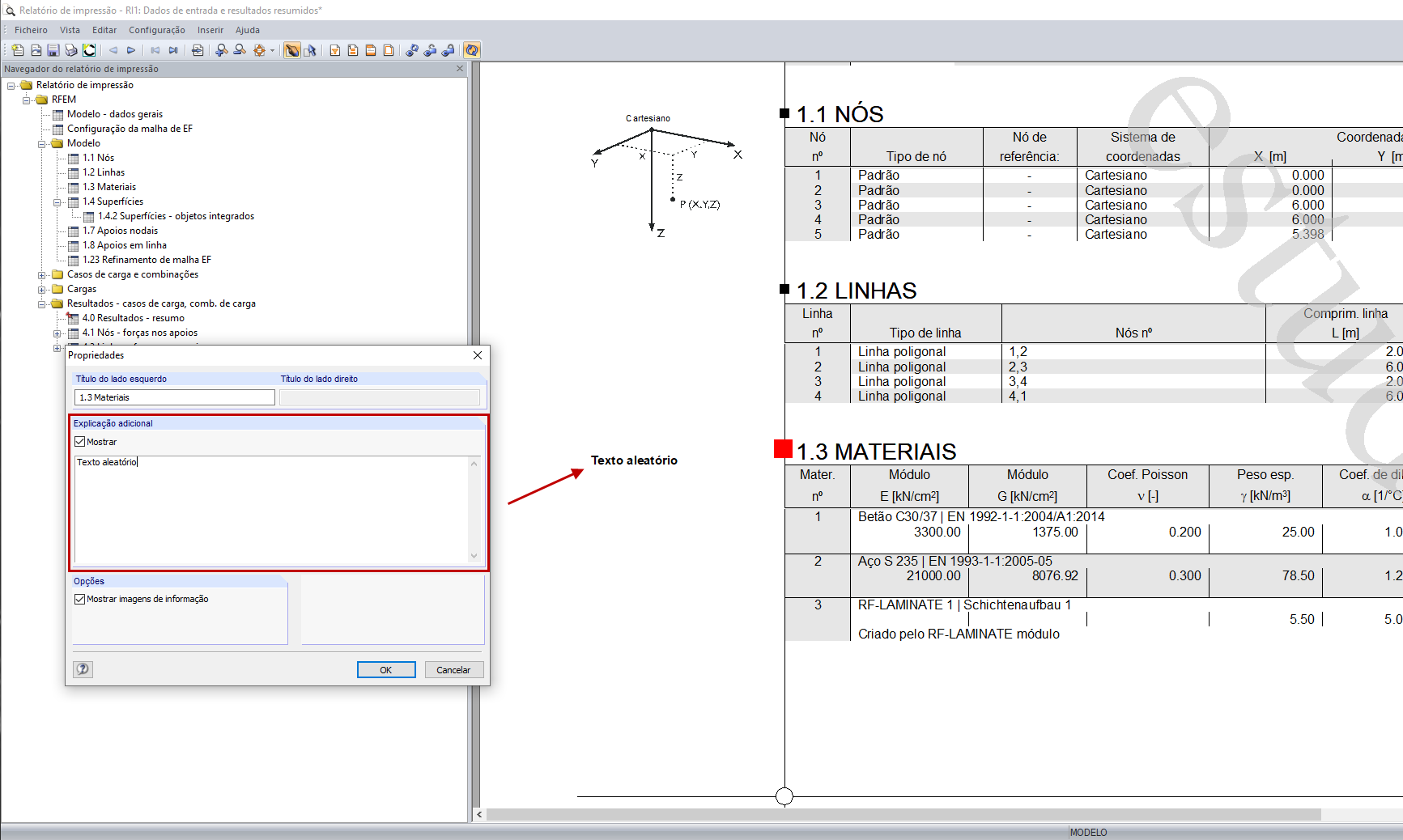Click the Cancelar button
1403x840 pixels.
453,670
